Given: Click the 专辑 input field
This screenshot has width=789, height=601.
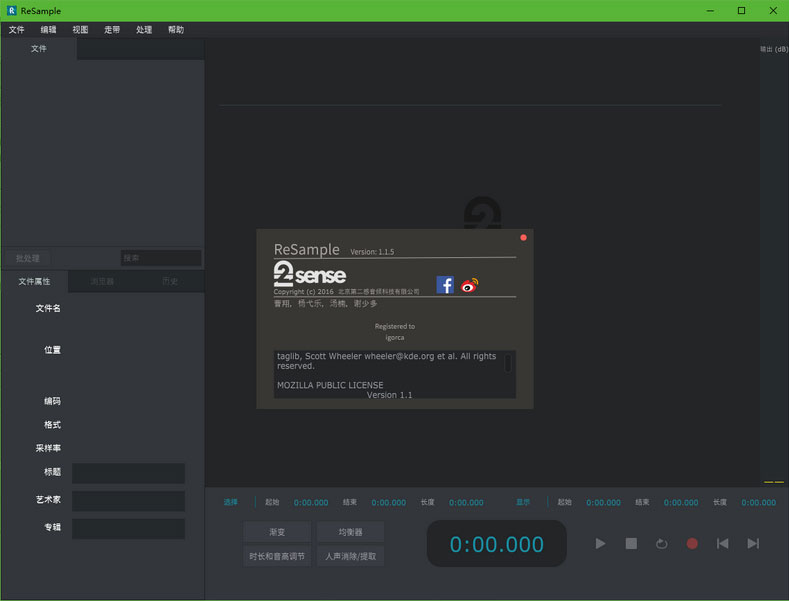Looking at the screenshot, I should (128, 529).
